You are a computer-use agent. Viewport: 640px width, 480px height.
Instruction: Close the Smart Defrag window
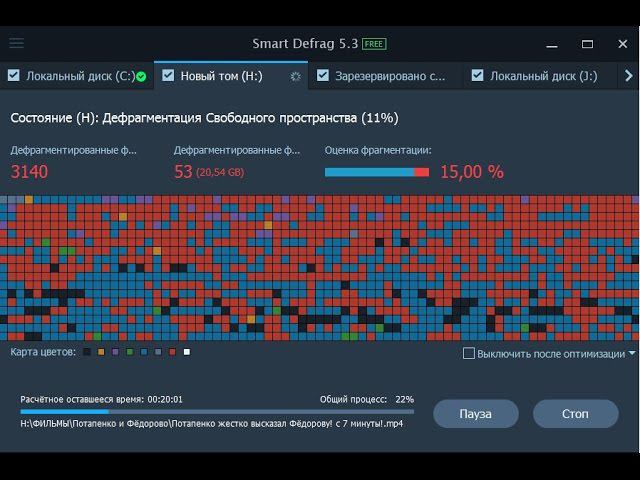pos(622,44)
